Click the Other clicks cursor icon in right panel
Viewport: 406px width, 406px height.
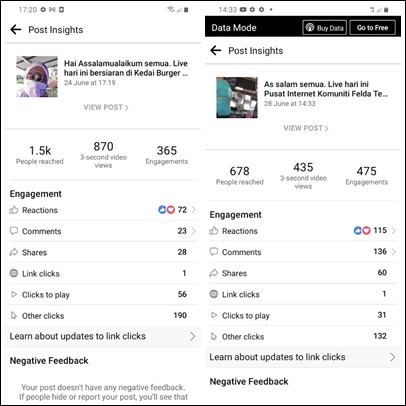tap(214, 336)
